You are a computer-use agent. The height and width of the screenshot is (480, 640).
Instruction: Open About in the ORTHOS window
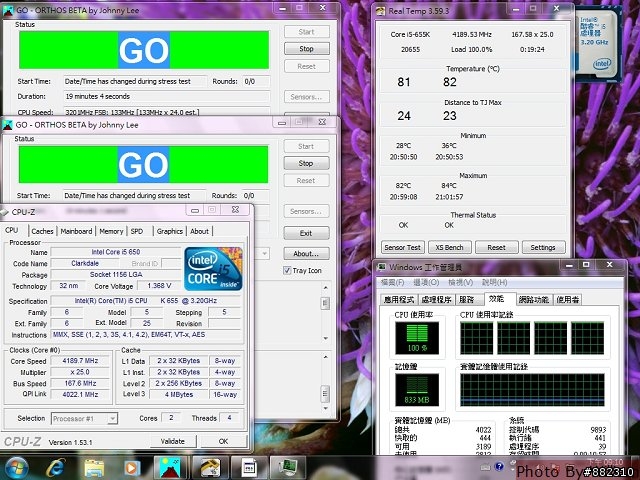coord(306,253)
